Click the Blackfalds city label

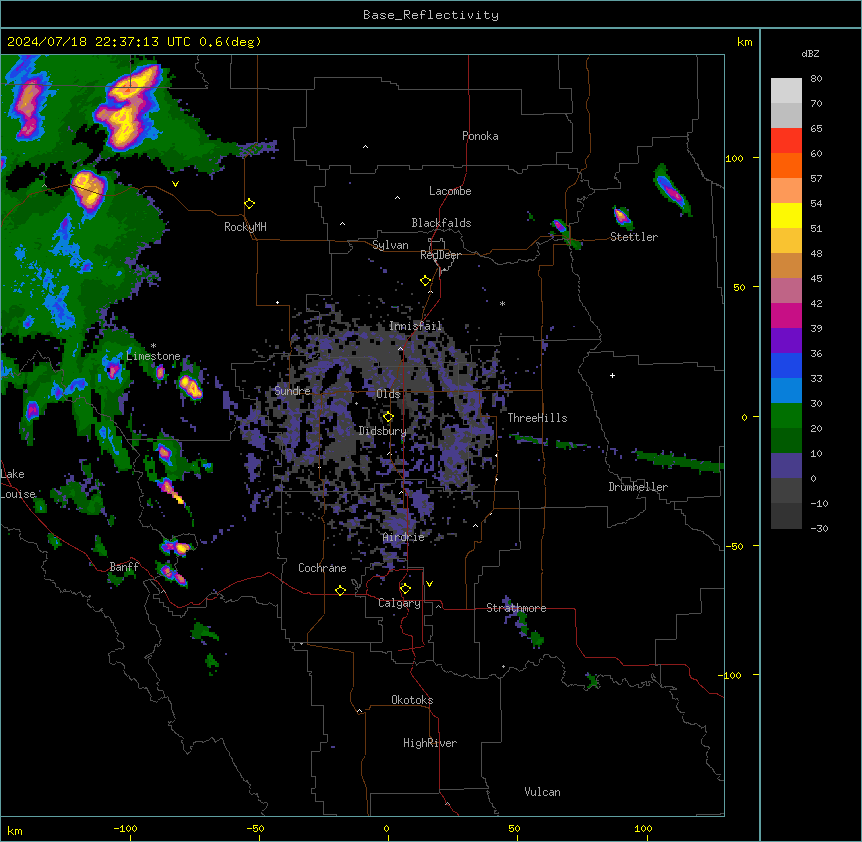[441, 223]
